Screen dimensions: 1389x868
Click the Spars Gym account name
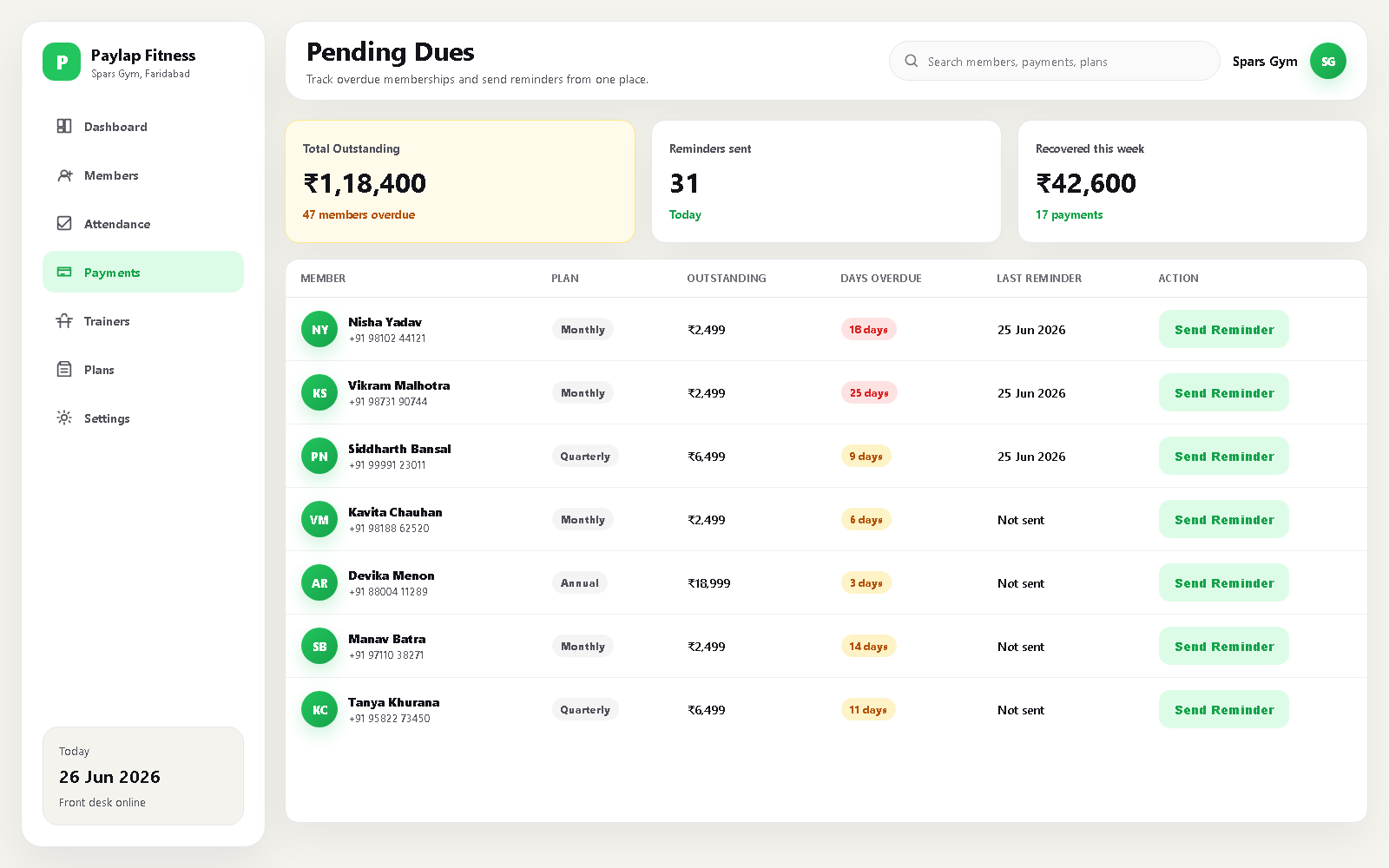[x=1265, y=61]
